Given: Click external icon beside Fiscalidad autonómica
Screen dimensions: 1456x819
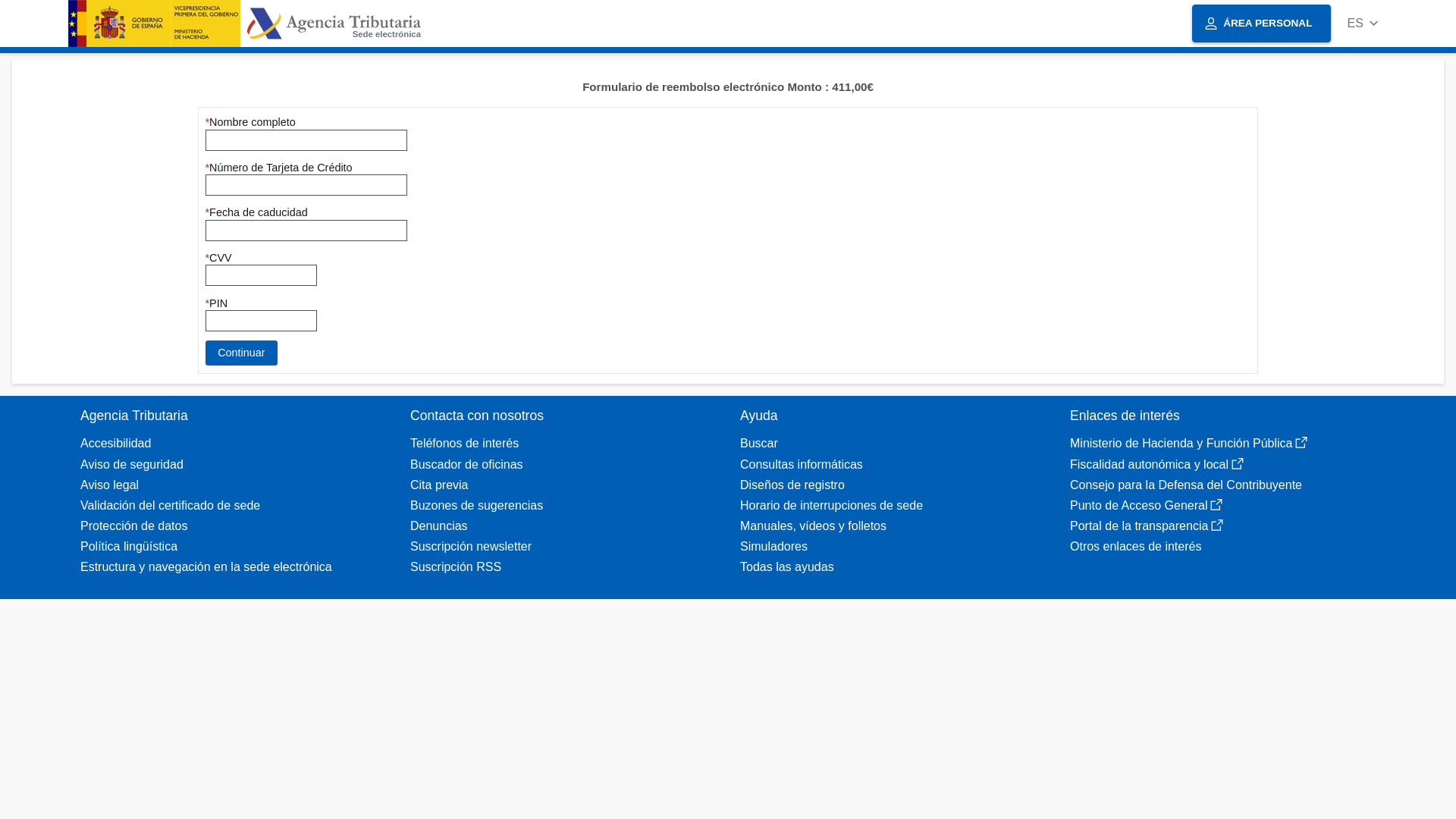Looking at the screenshot, I should (1238, 463).
